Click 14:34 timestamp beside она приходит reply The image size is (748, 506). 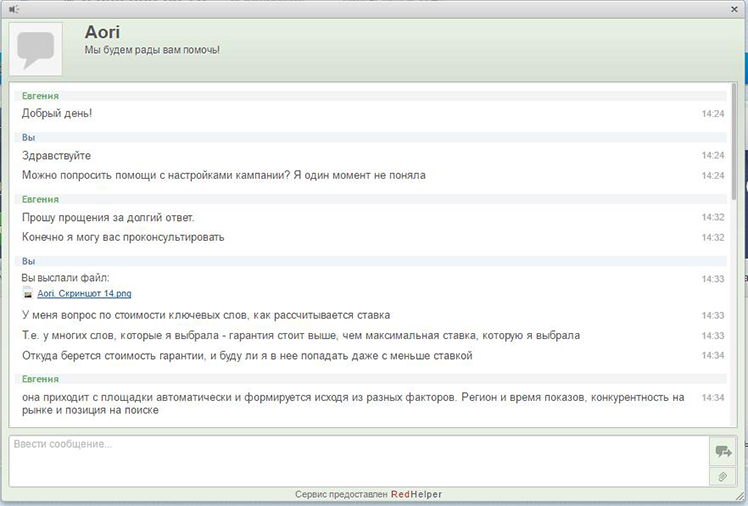point(713,397)
